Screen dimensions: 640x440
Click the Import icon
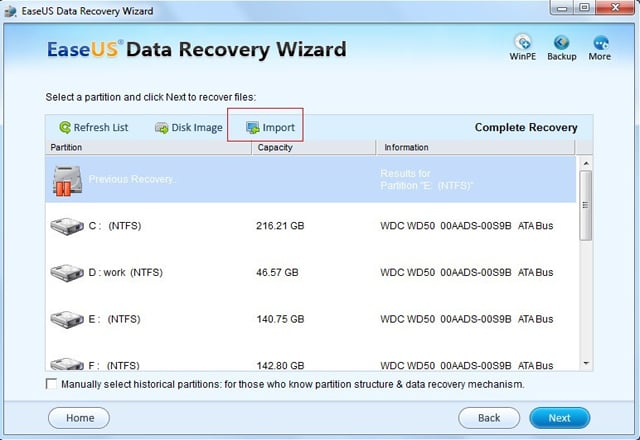click(253, 128)
